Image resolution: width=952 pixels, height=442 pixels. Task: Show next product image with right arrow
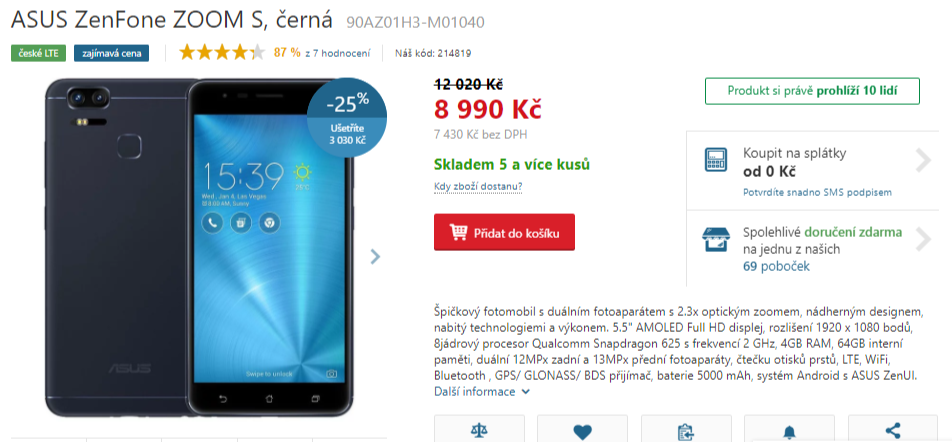coord(375,257)
